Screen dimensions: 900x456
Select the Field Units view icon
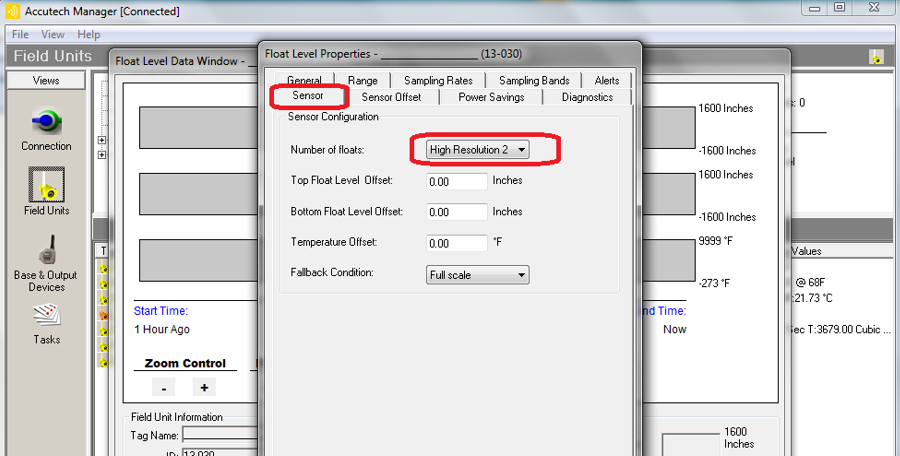pyautogui.click(x=46, y=184)
